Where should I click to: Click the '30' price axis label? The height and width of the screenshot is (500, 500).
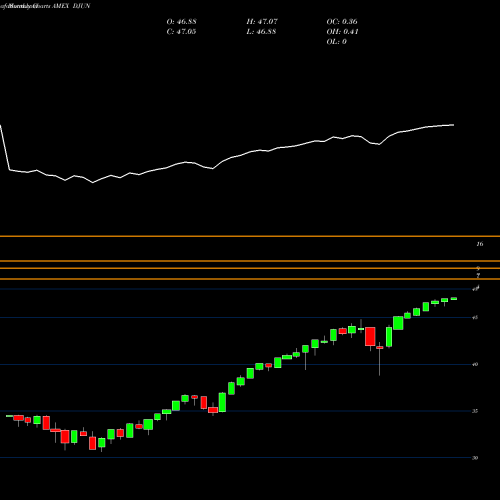pyautogui.click(x=475, y=458)
